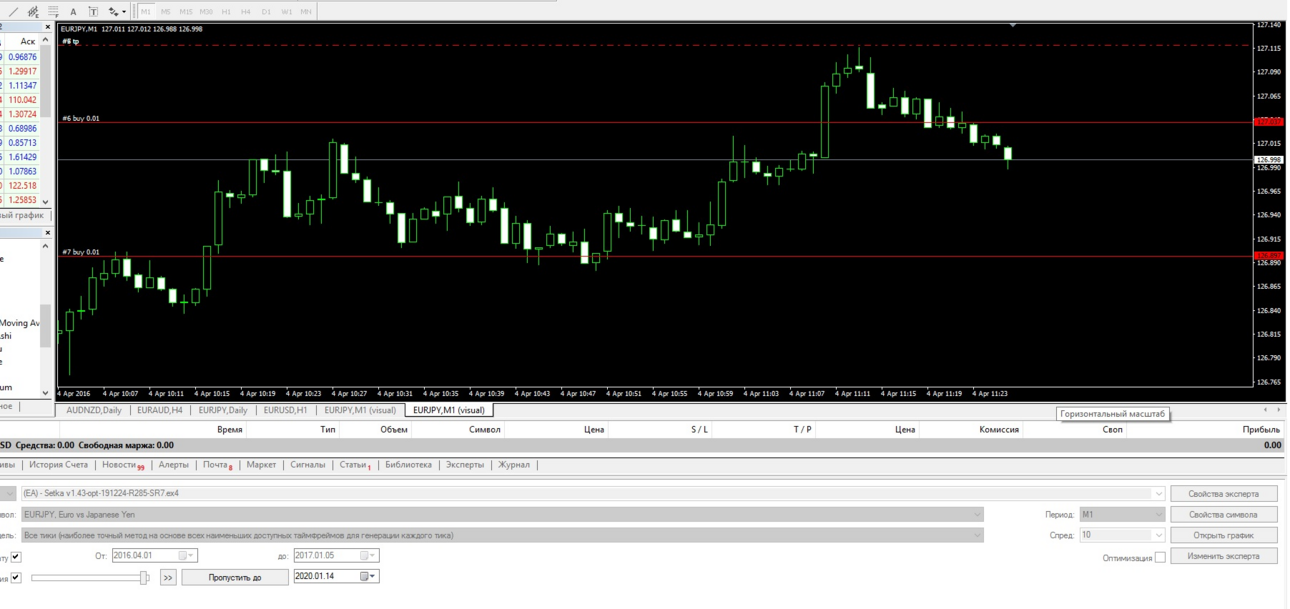
Task: Switch chart to M15 timeframe
Action: [185, 12]
